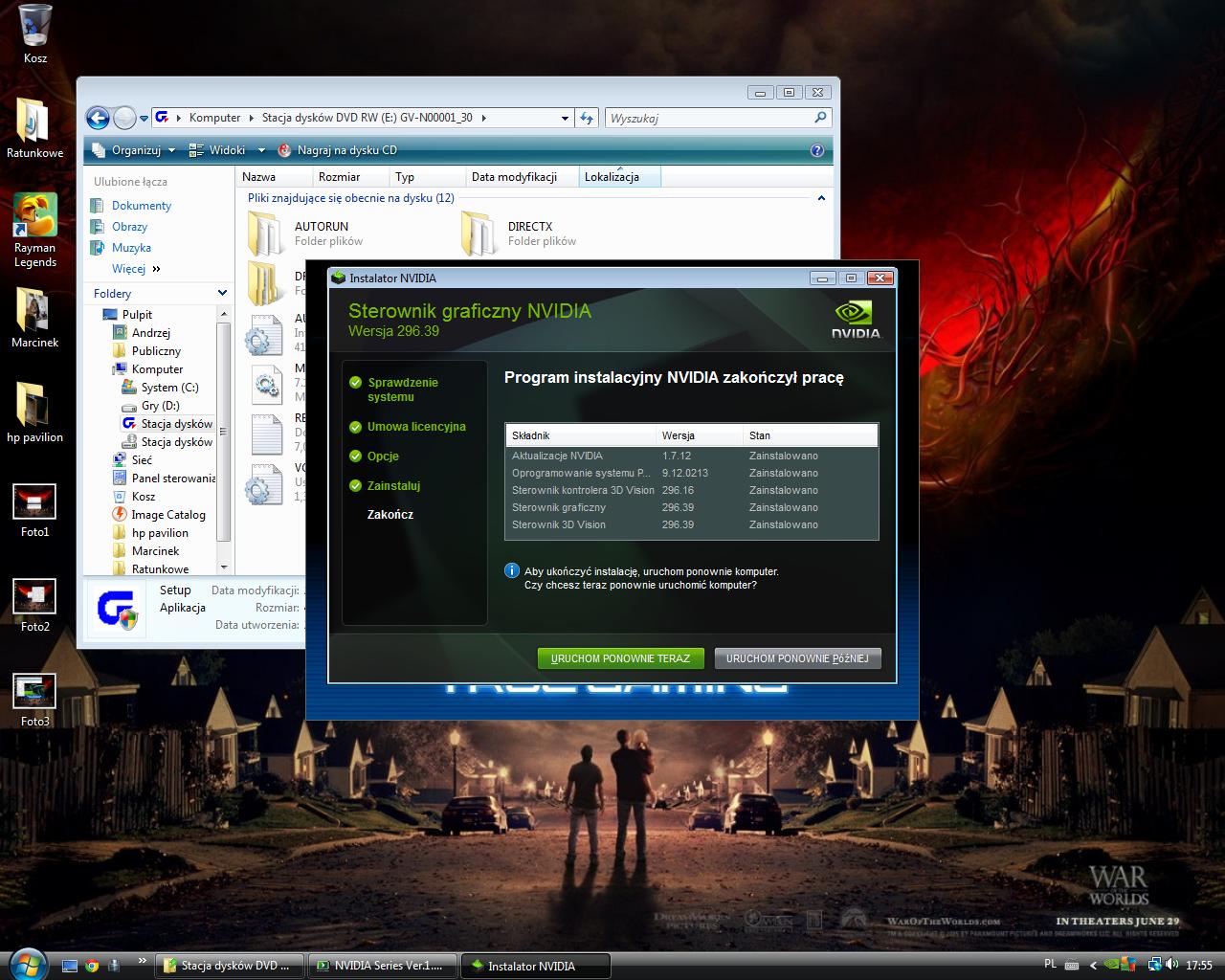
Task: Open the Ratunkowe desktop folder
Action: (35, 127)
